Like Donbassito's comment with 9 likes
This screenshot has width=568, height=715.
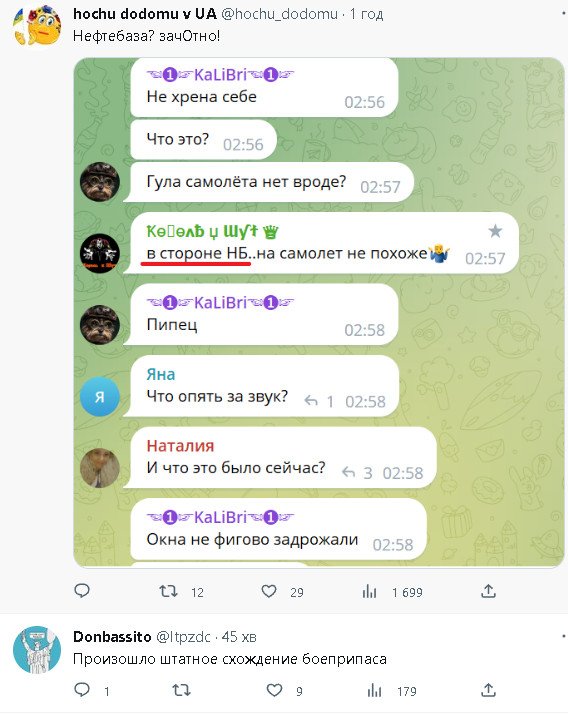tap(274, 690)
